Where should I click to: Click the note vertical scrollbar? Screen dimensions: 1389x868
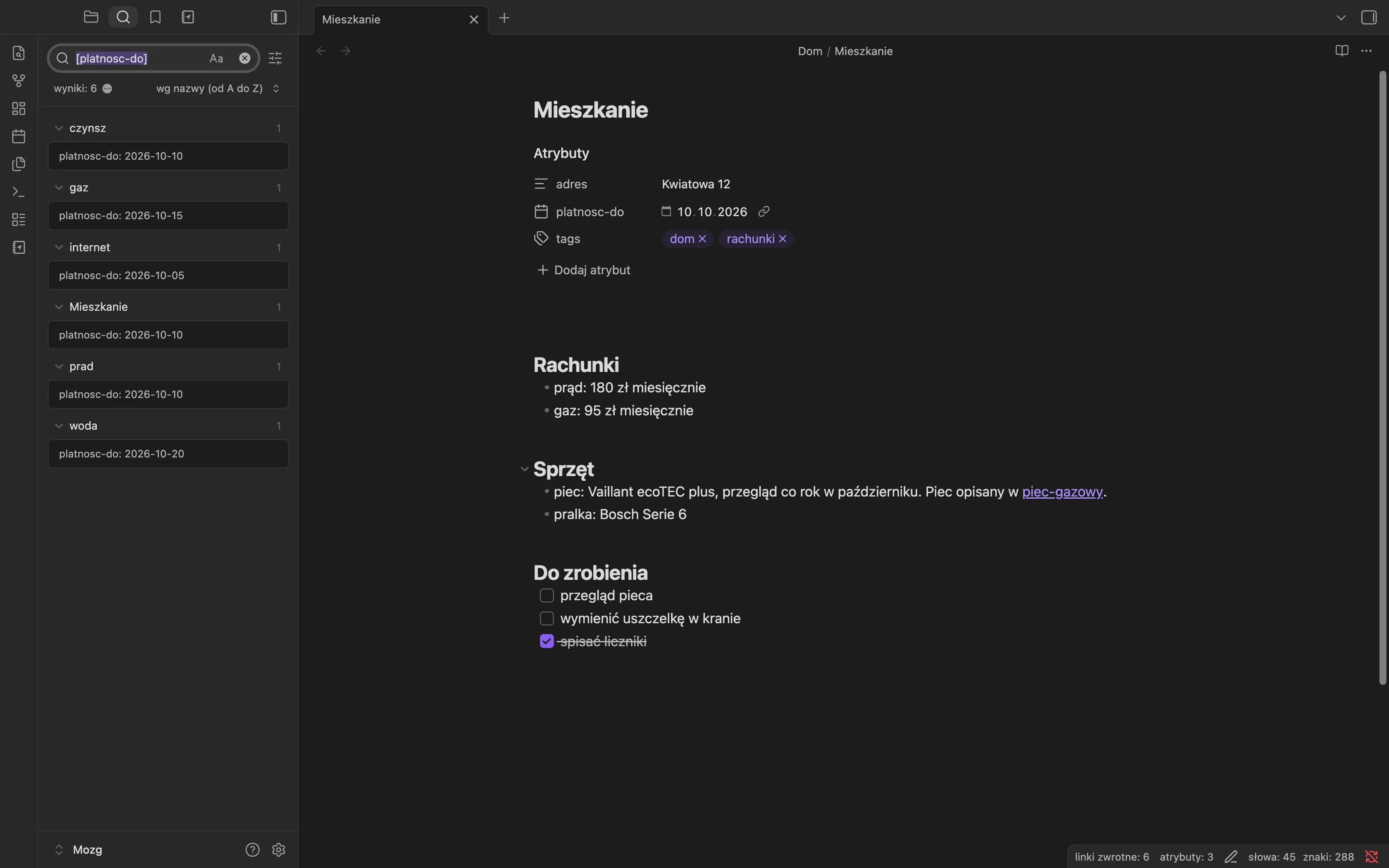click(1382, 378)
